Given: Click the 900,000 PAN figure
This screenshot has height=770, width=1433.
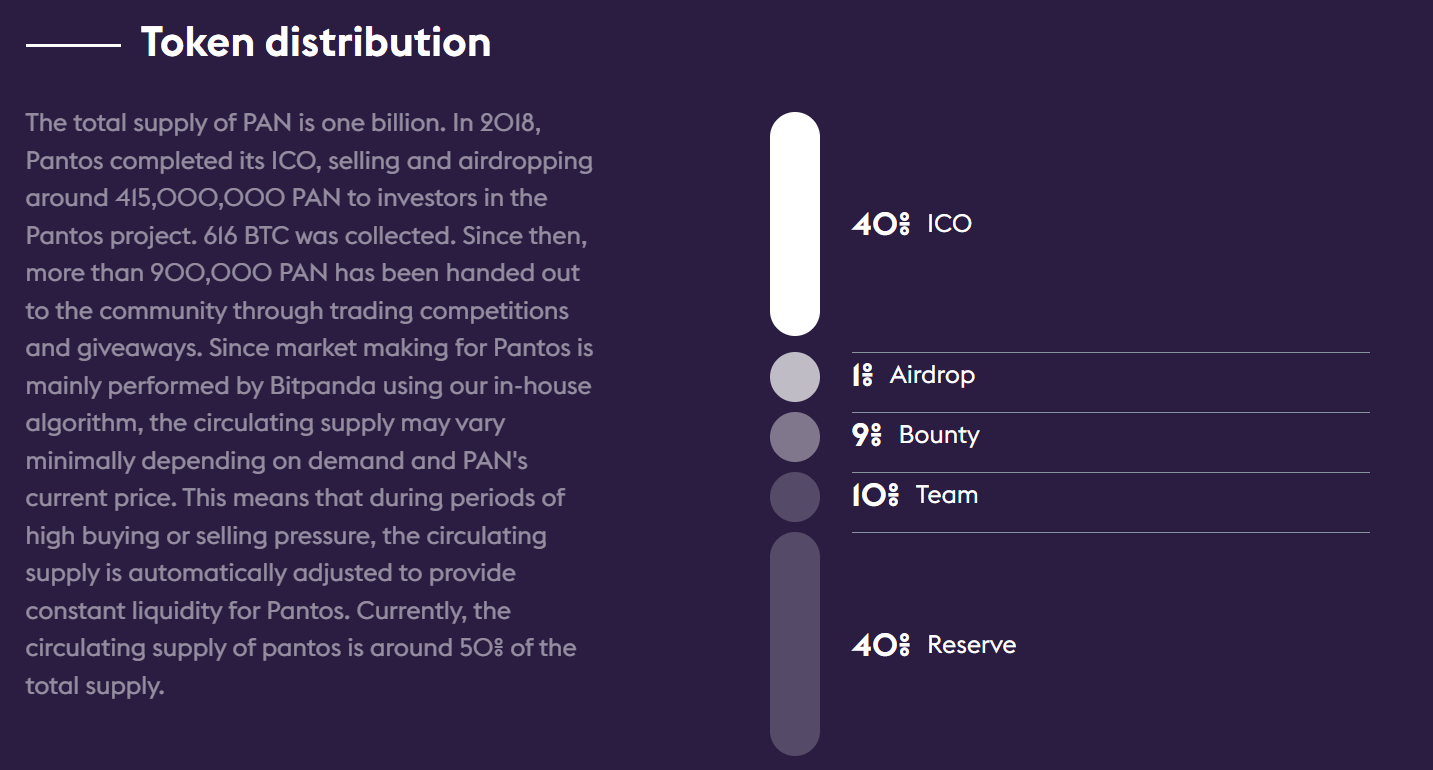Looking at the screenshot, I should point(239,273).
